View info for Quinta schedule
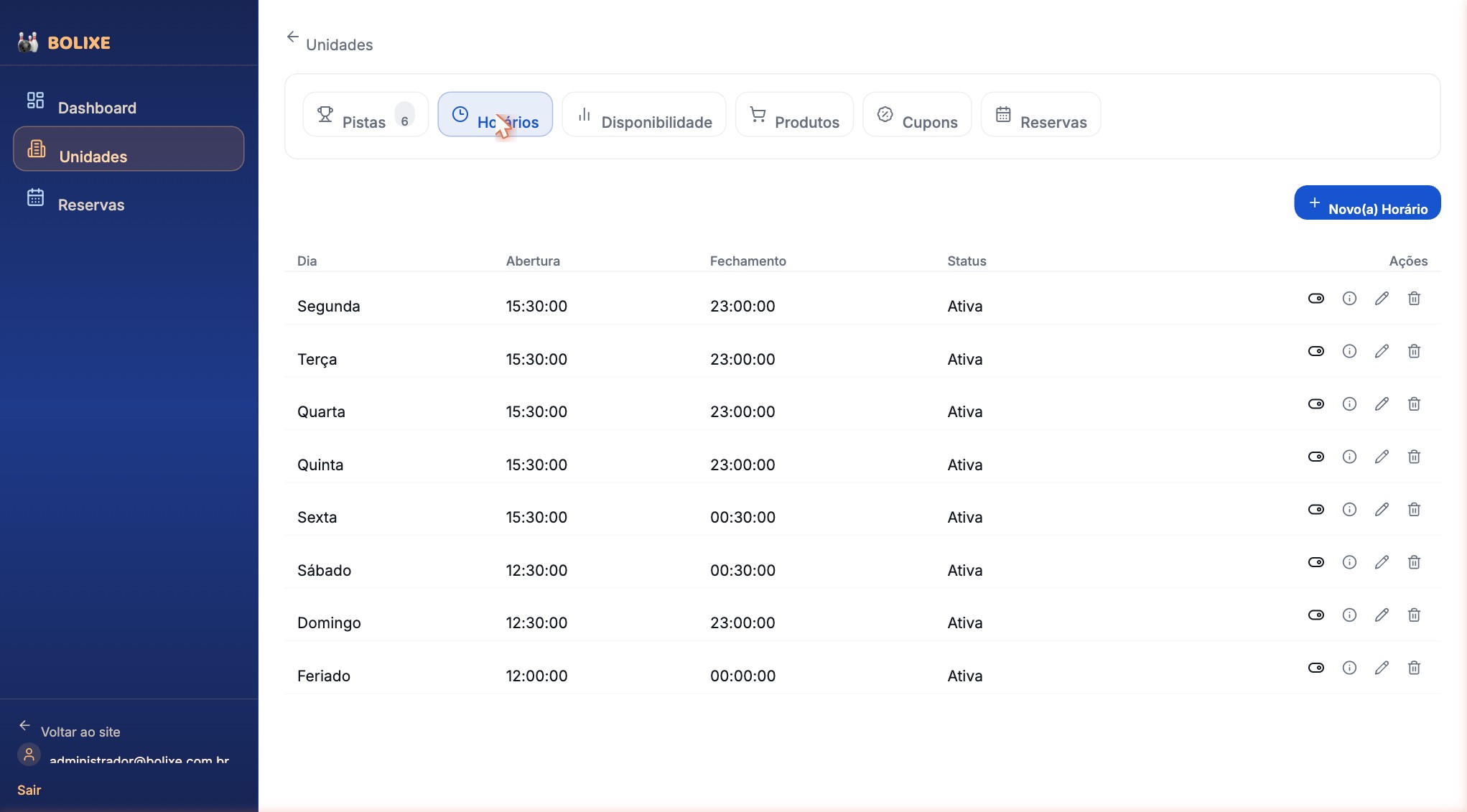The height and width of the screenshot is (812, 1467). click(x=1349, y=457)
